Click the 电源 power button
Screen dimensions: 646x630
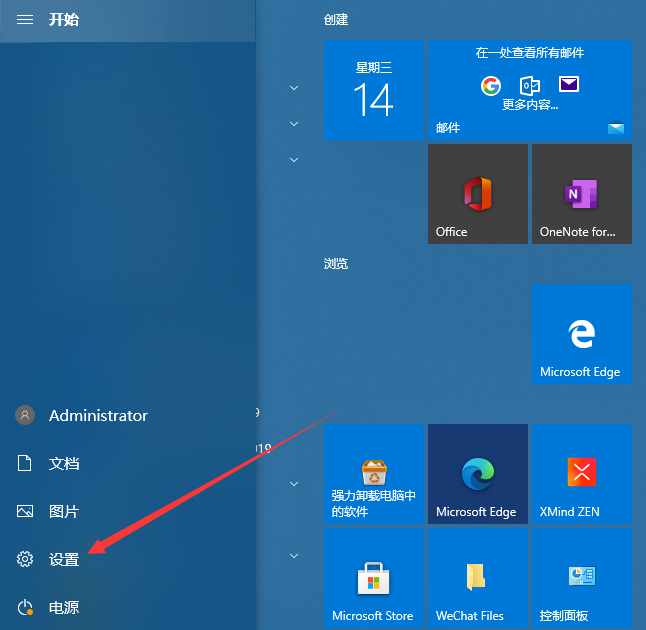tap(63, 607)
